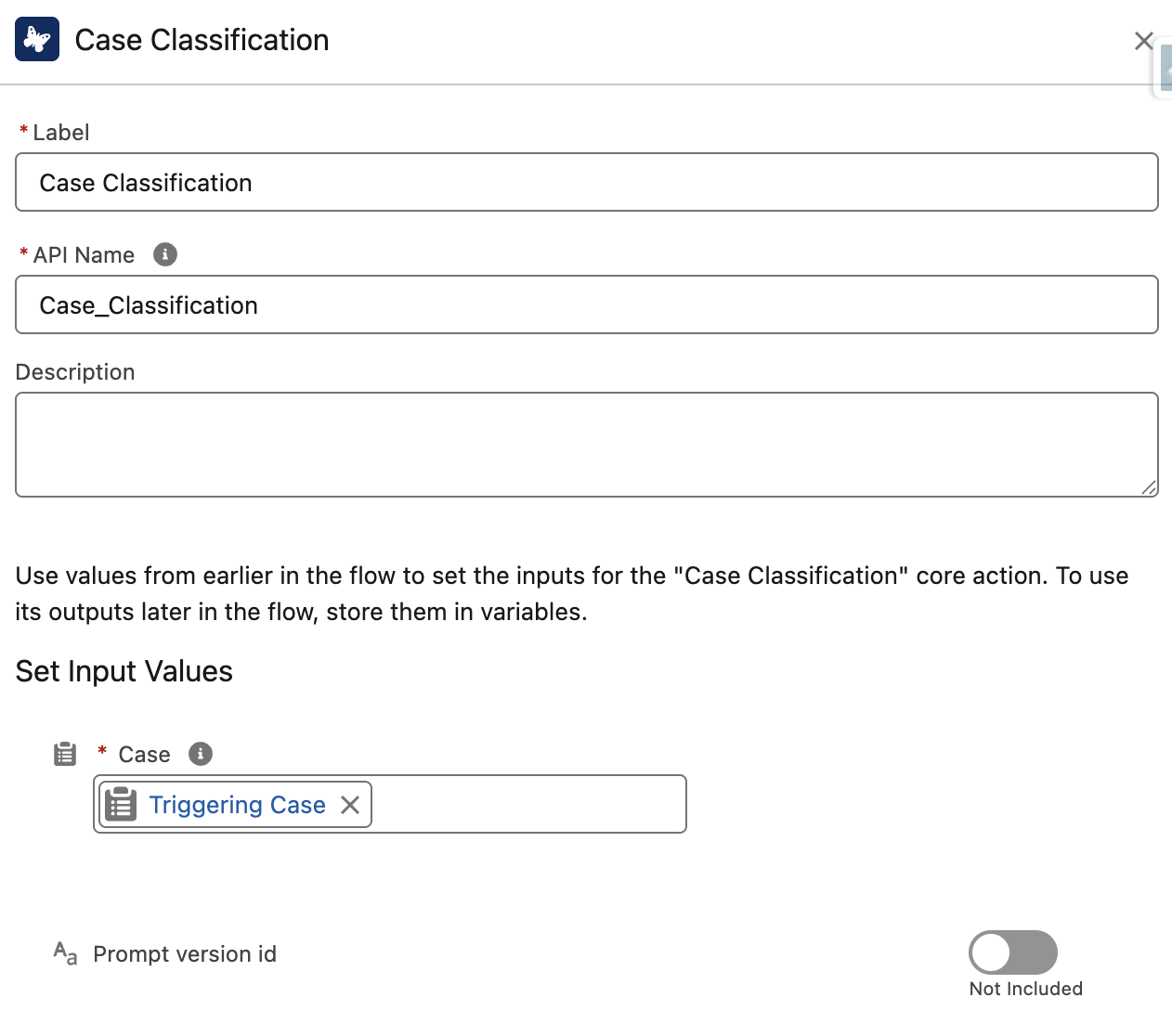
Task: Switch Prompt version id from Not Included
Action: [x=1013, y=952]
